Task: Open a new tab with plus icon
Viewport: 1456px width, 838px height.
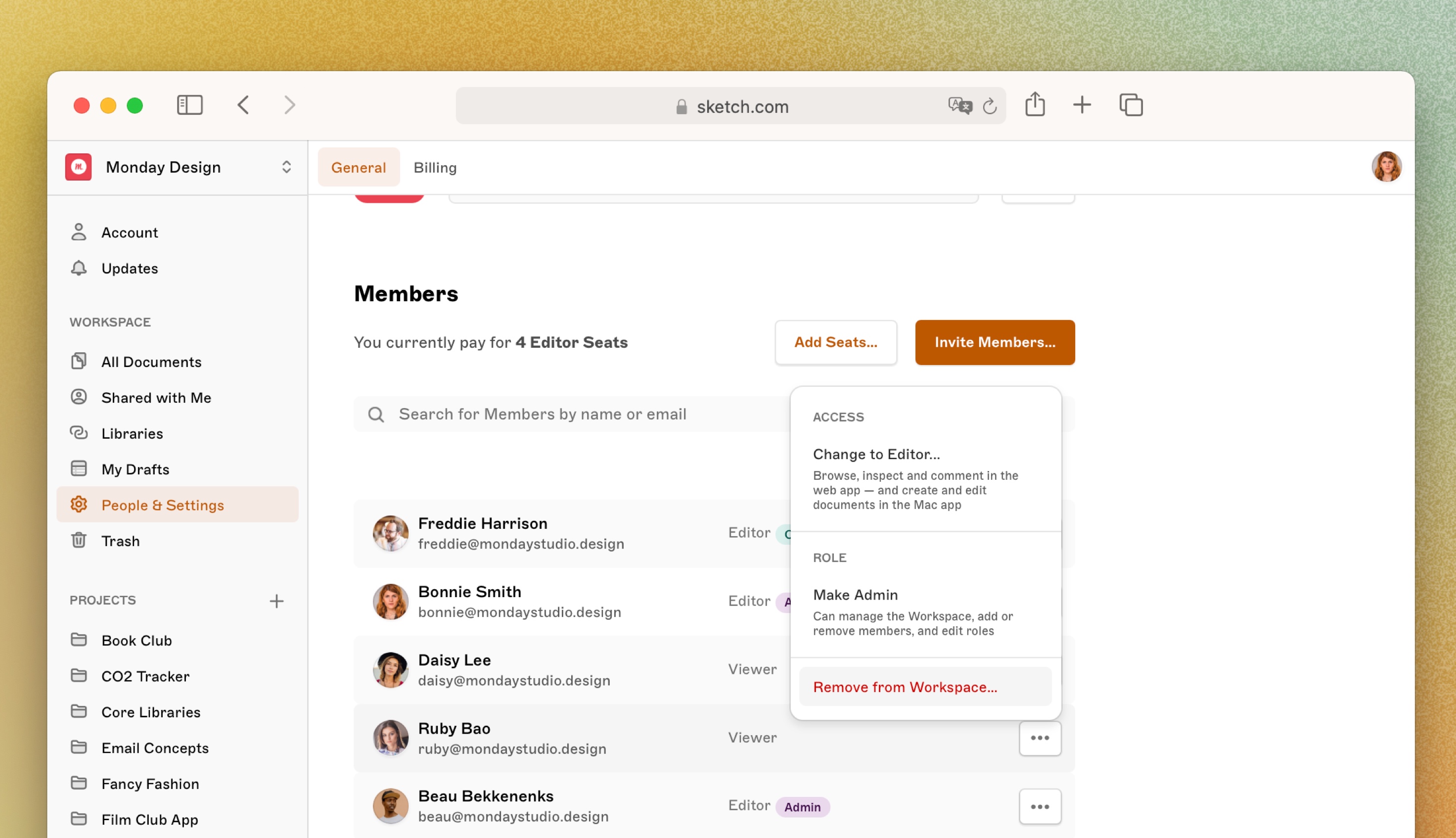Action: (1082, 105)
